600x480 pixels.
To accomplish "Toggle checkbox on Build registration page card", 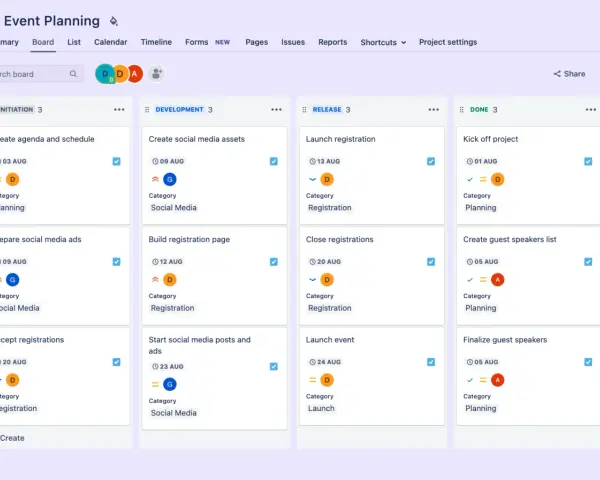I will [x=274, y=261].
